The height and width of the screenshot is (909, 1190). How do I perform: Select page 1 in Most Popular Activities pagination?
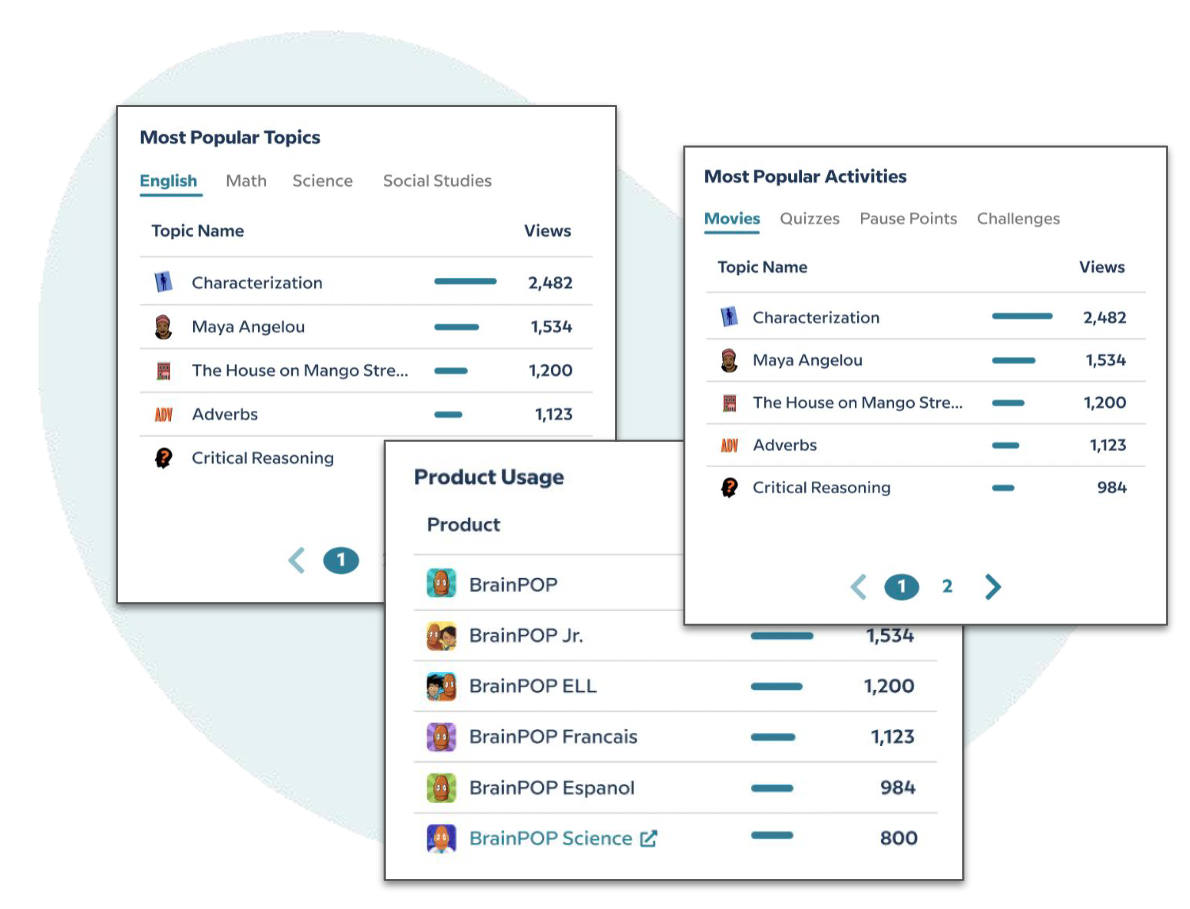pyautogui.click(x=902, y=587)
